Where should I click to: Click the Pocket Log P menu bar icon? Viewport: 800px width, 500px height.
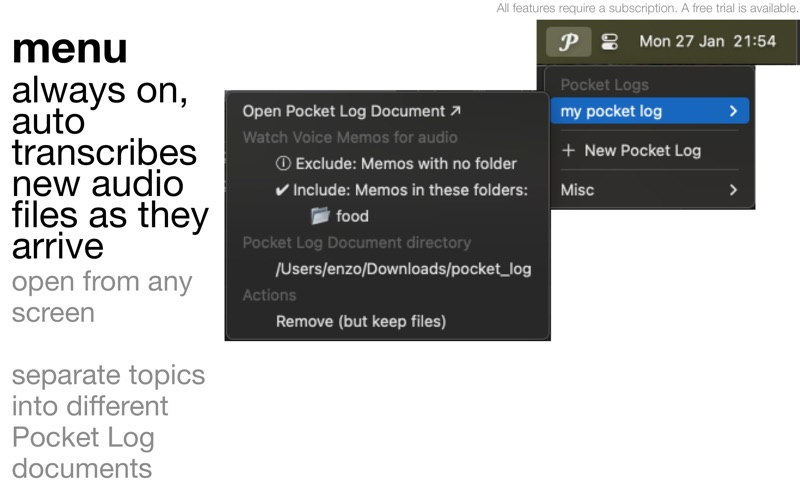coord(568,42)
